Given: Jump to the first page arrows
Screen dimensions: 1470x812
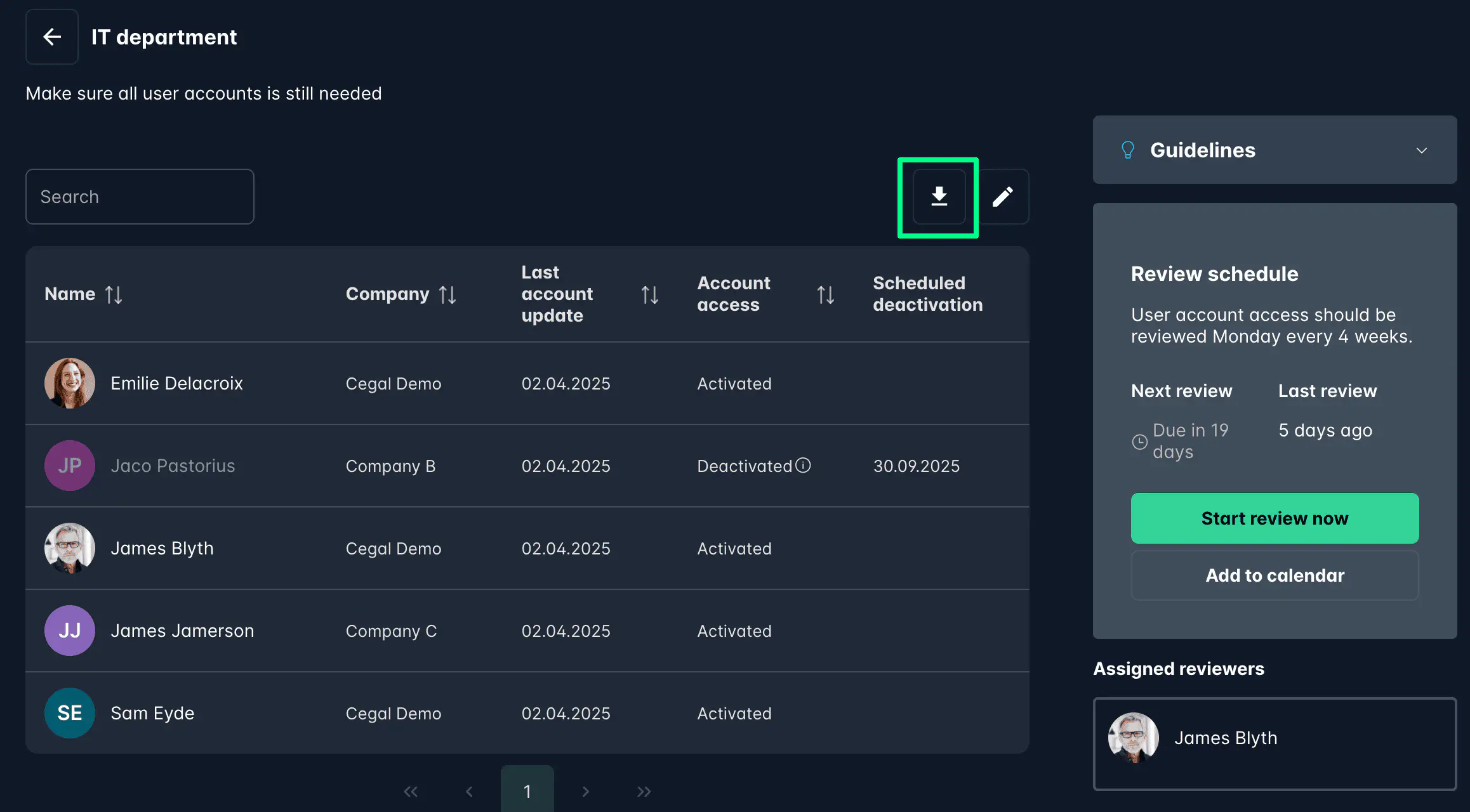Looking at the screenshot, I should [411, 791].
